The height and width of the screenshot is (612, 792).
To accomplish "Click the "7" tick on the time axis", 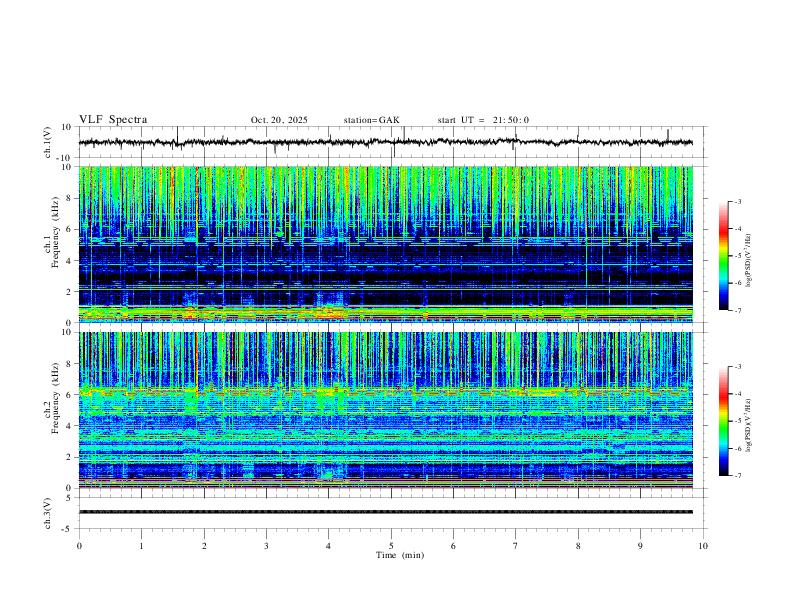I will point(516,546).
